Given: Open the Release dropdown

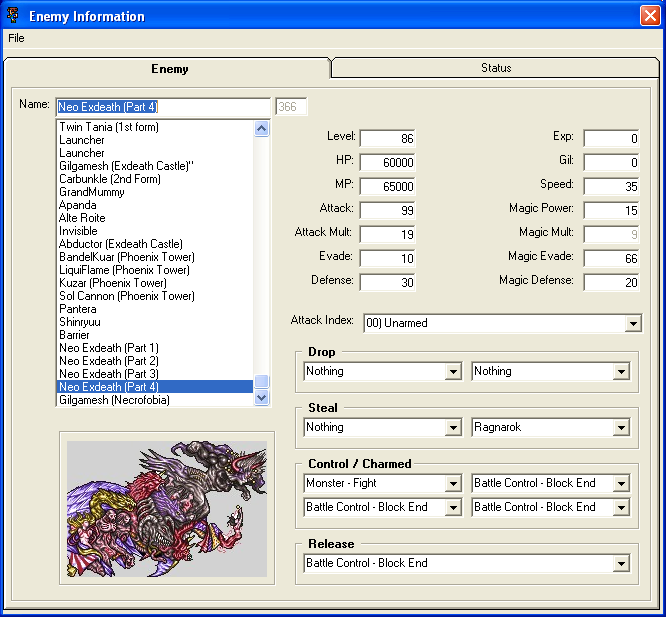Looking at the screenshot, I should click(x=621, y=564).
